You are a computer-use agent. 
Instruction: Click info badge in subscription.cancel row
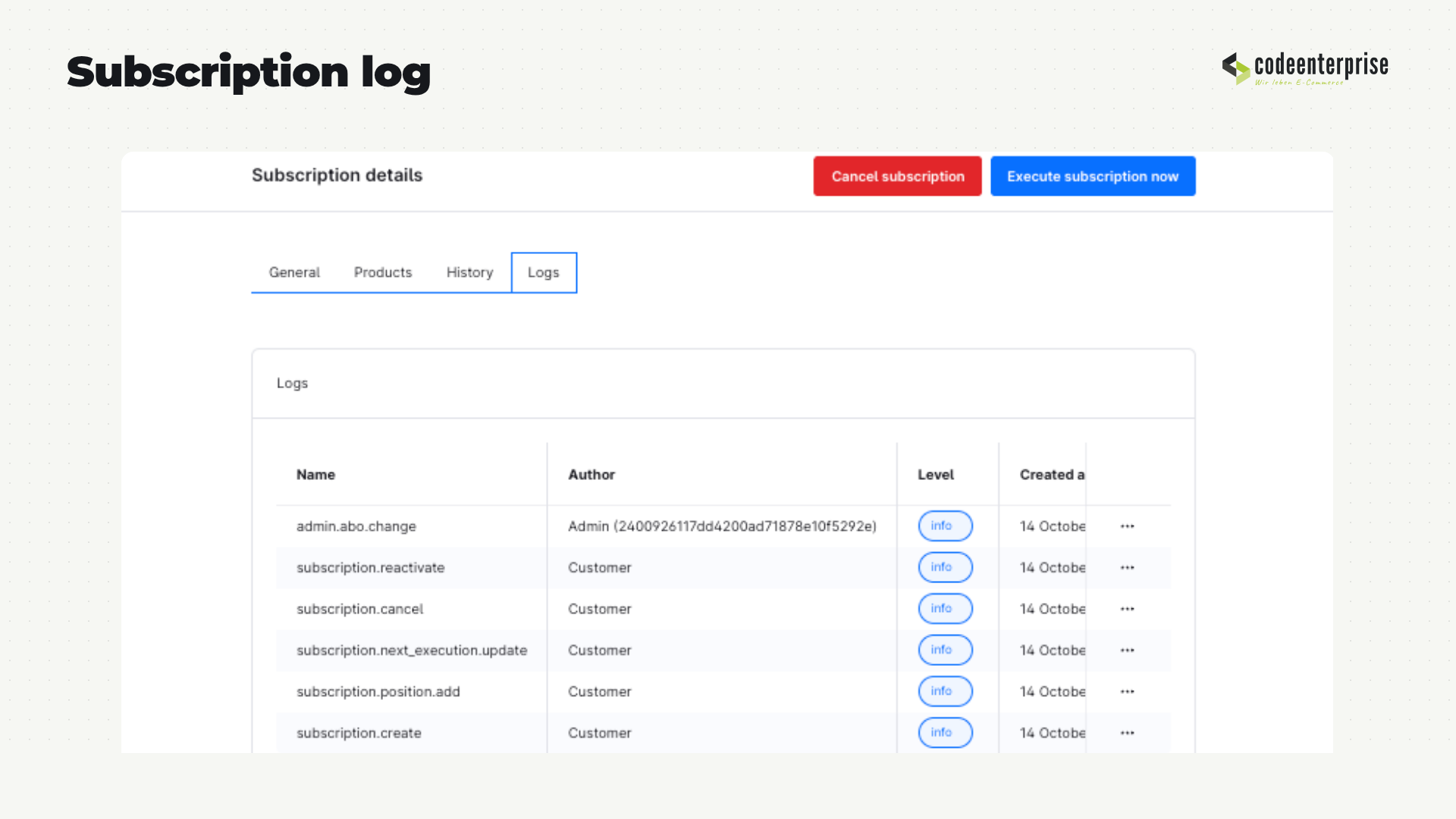(x=945, y=608)
